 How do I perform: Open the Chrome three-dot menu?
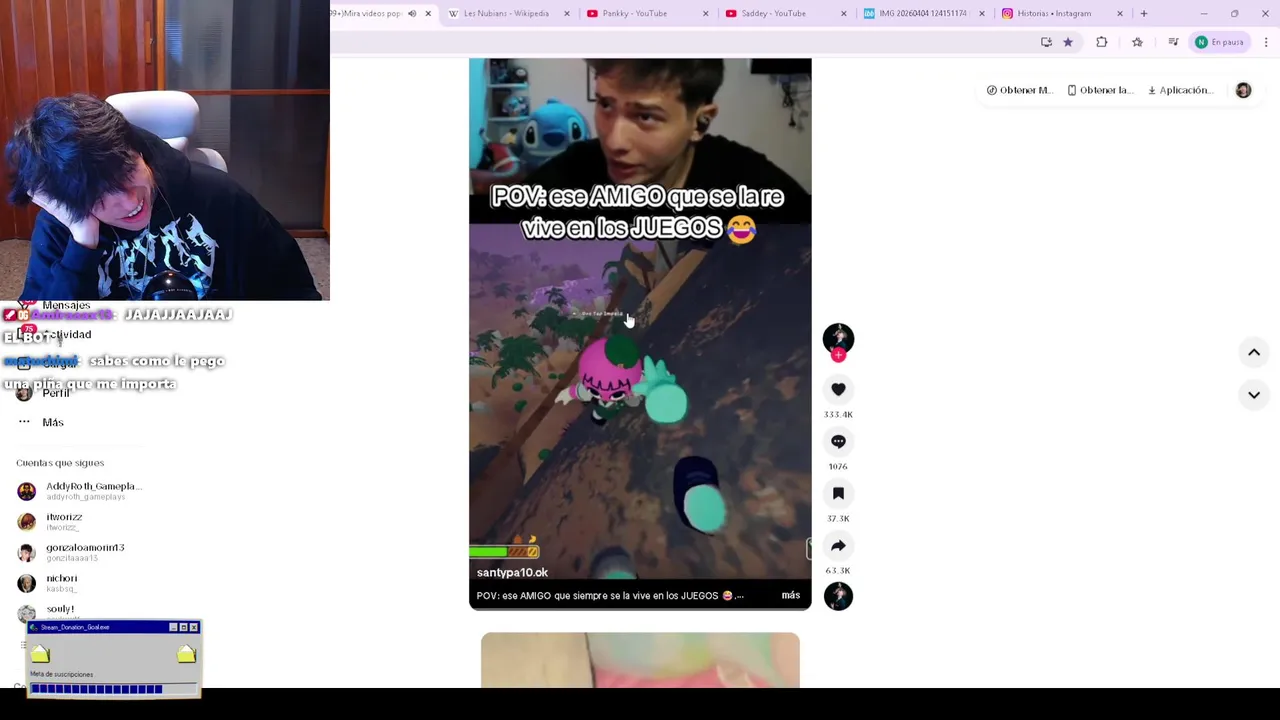coord(1266,42)
